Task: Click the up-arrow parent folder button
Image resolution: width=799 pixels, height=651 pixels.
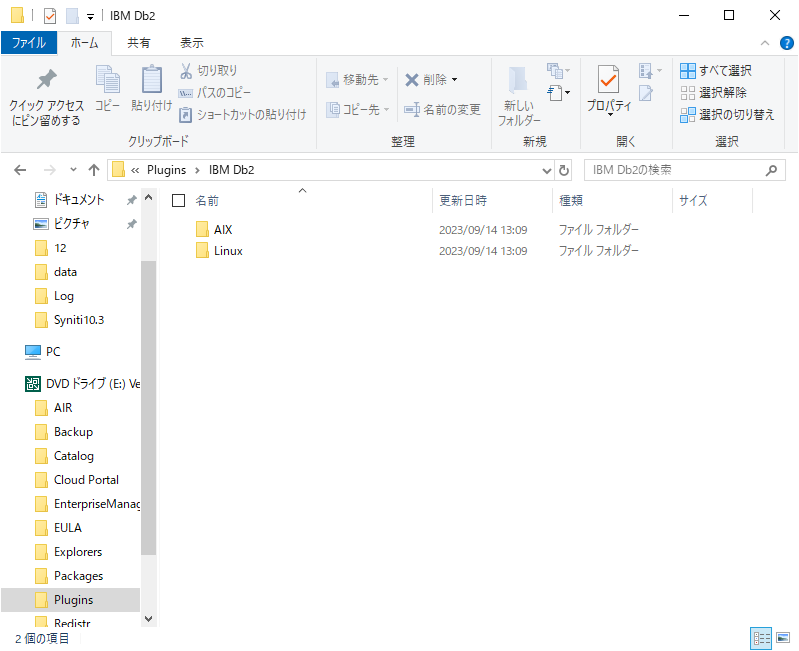Action: (x=93, y=170)
